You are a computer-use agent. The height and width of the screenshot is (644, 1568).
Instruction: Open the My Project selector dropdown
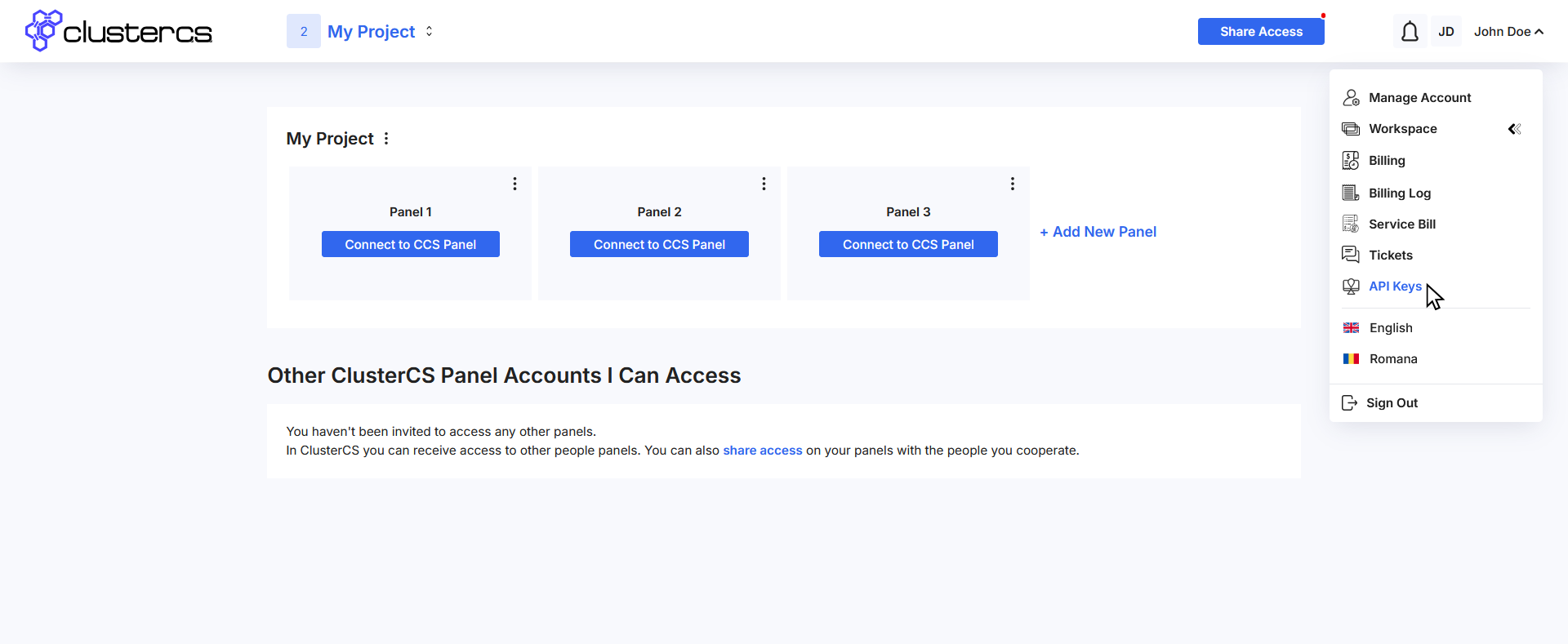(x=381, y=31)
